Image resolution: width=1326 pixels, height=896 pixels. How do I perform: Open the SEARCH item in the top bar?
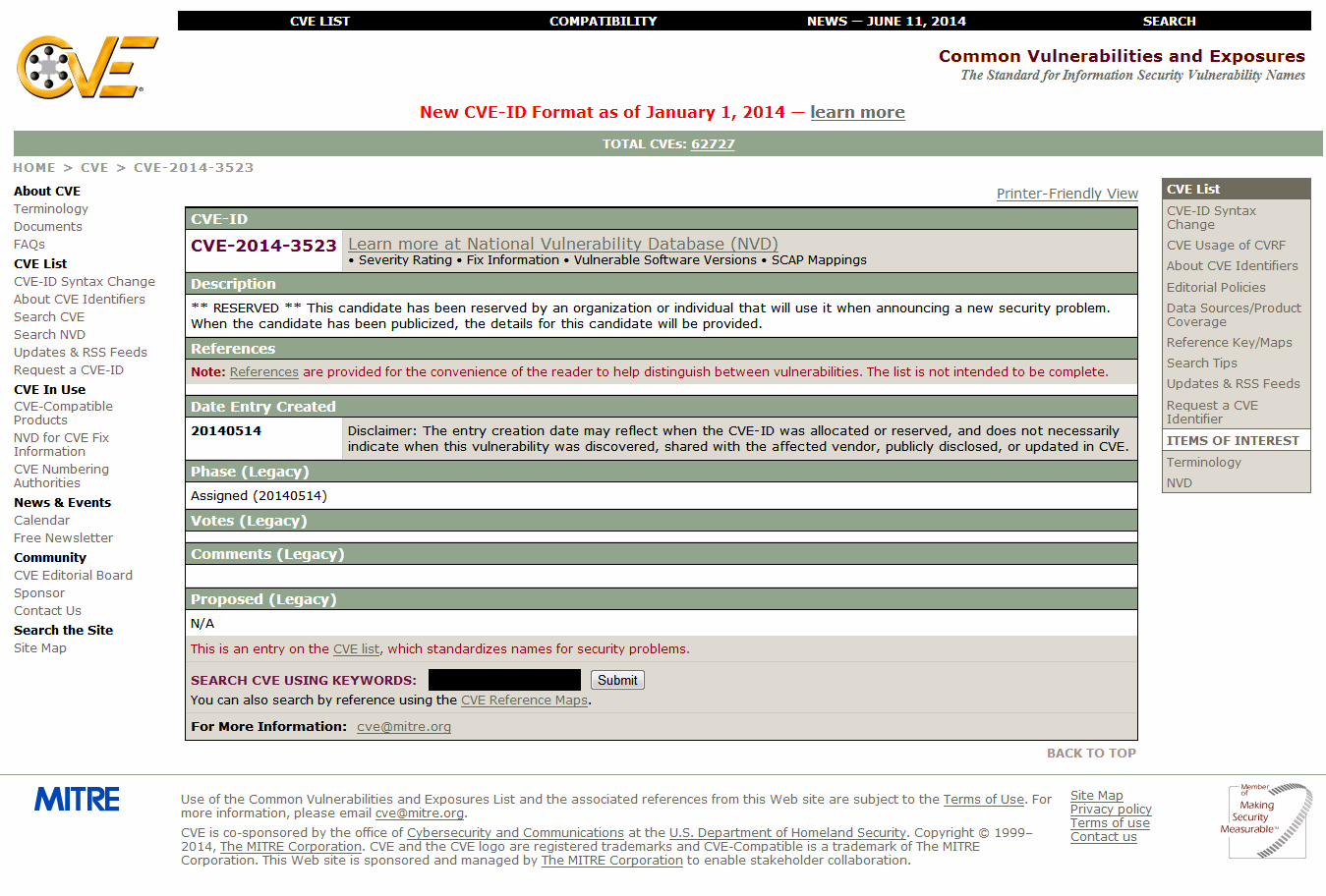(x=1169, y=21)
